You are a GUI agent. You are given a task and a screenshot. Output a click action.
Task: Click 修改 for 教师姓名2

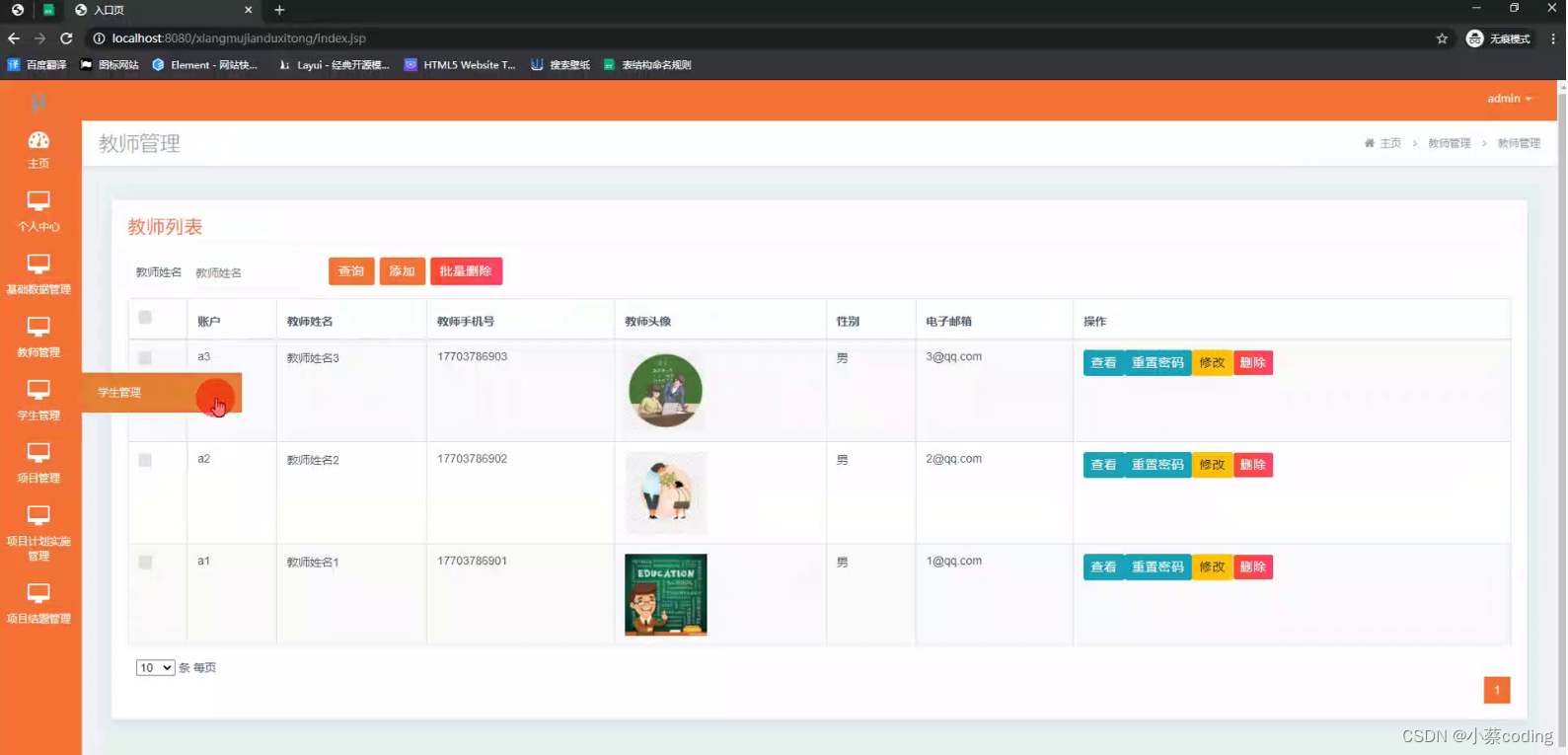click(1212, 465)
